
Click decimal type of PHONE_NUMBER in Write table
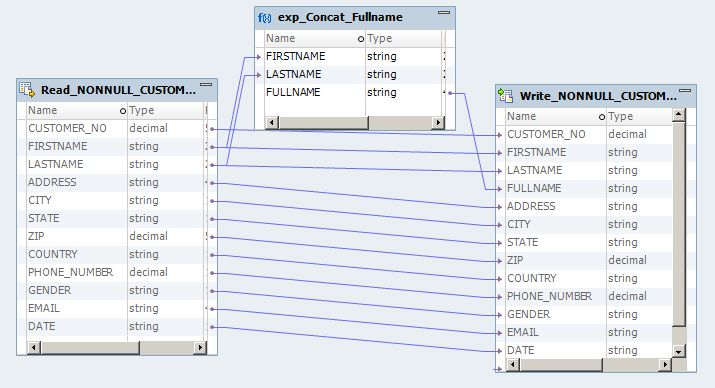(x=627, y=296)
